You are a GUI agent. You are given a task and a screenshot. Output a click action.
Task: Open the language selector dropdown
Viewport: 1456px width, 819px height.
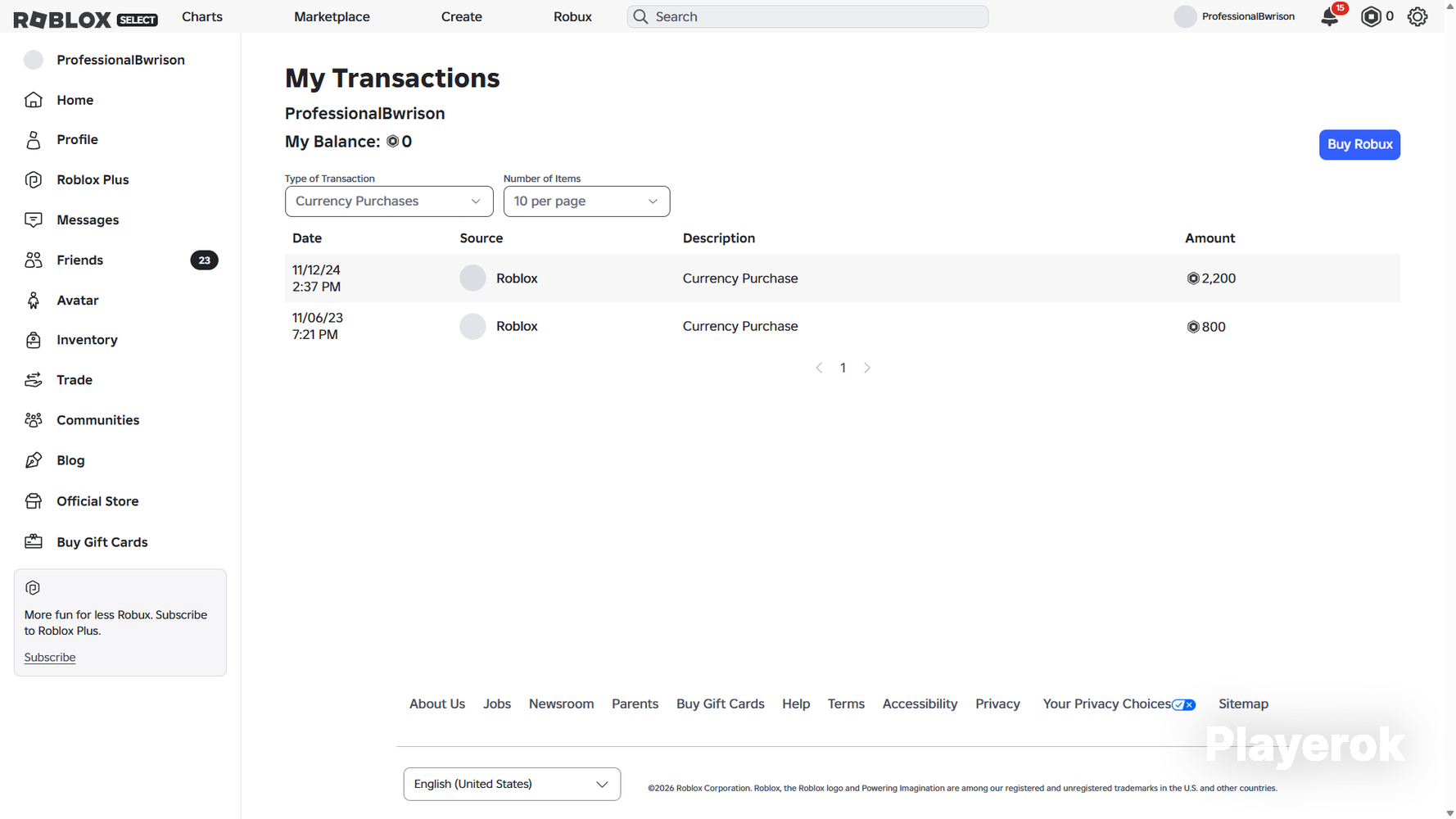click(512, 784)
